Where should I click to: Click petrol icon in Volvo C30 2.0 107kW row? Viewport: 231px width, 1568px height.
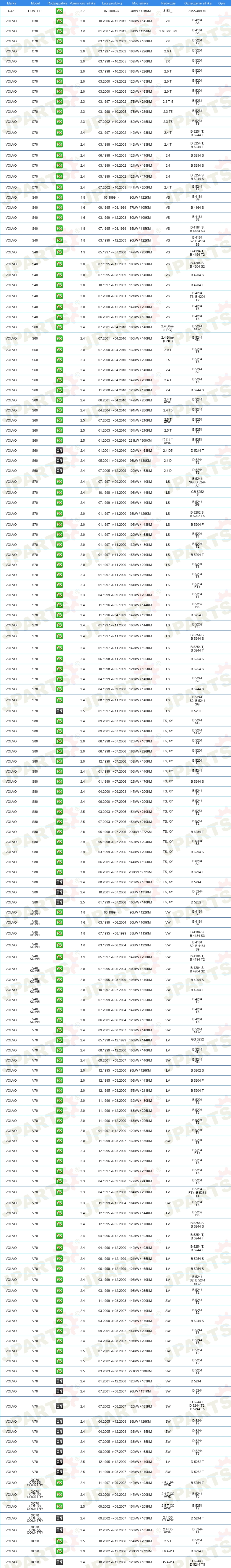click(x=59, y=21)
